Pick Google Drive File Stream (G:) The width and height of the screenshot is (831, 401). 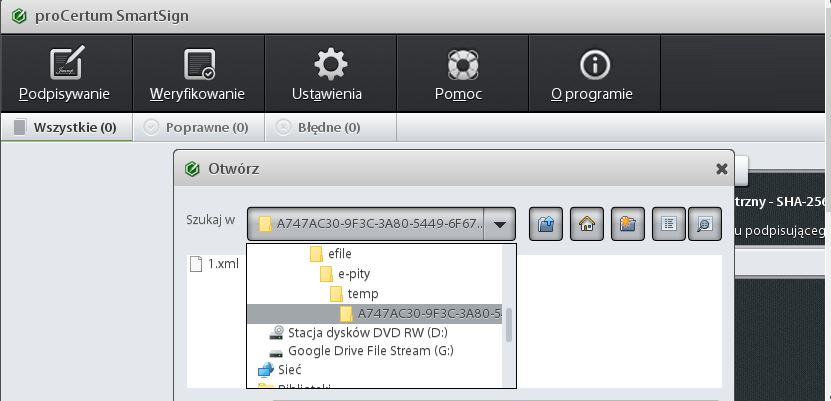[x=365, y=351]
